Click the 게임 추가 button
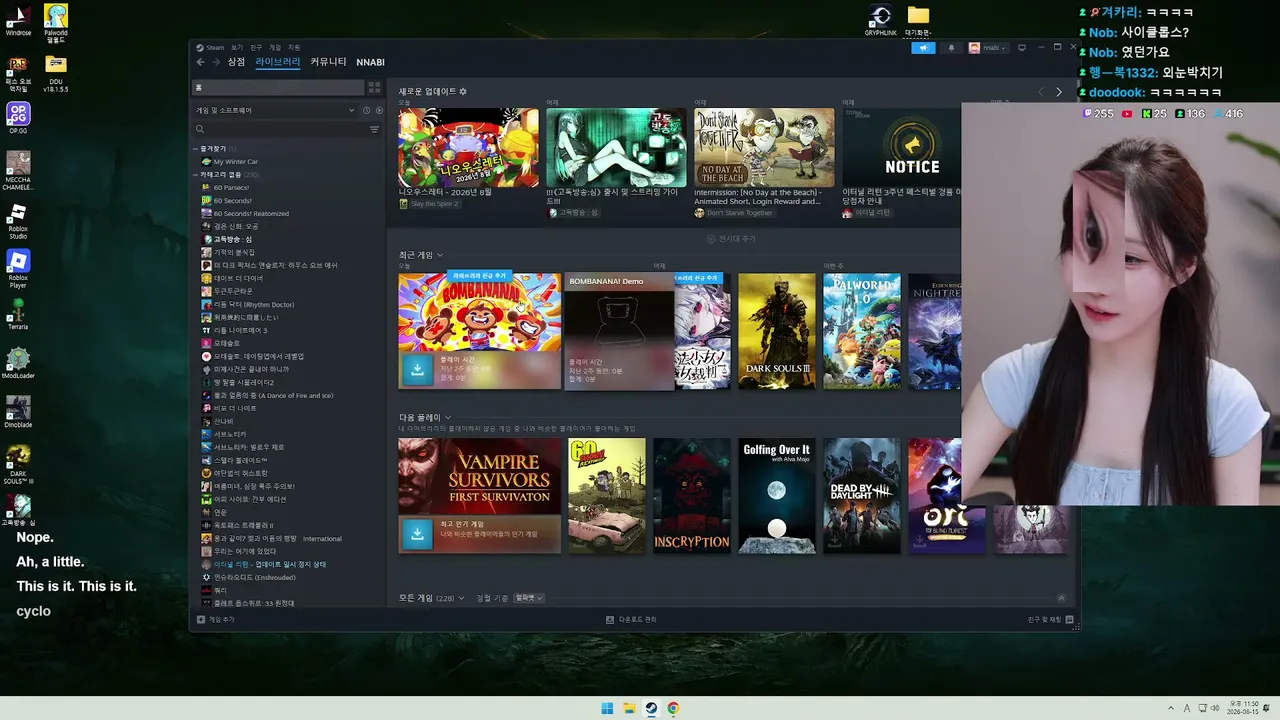 [217, 620]
